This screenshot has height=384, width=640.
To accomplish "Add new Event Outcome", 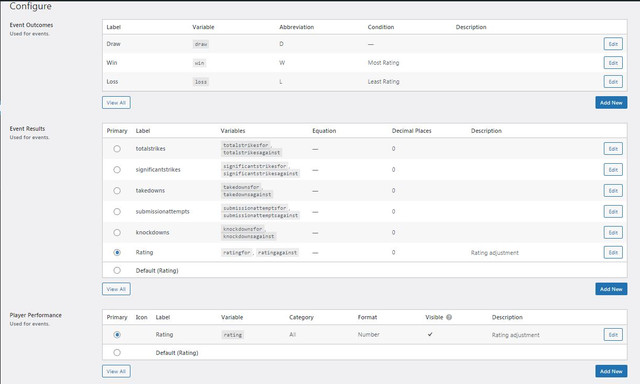I will point(611,103).
